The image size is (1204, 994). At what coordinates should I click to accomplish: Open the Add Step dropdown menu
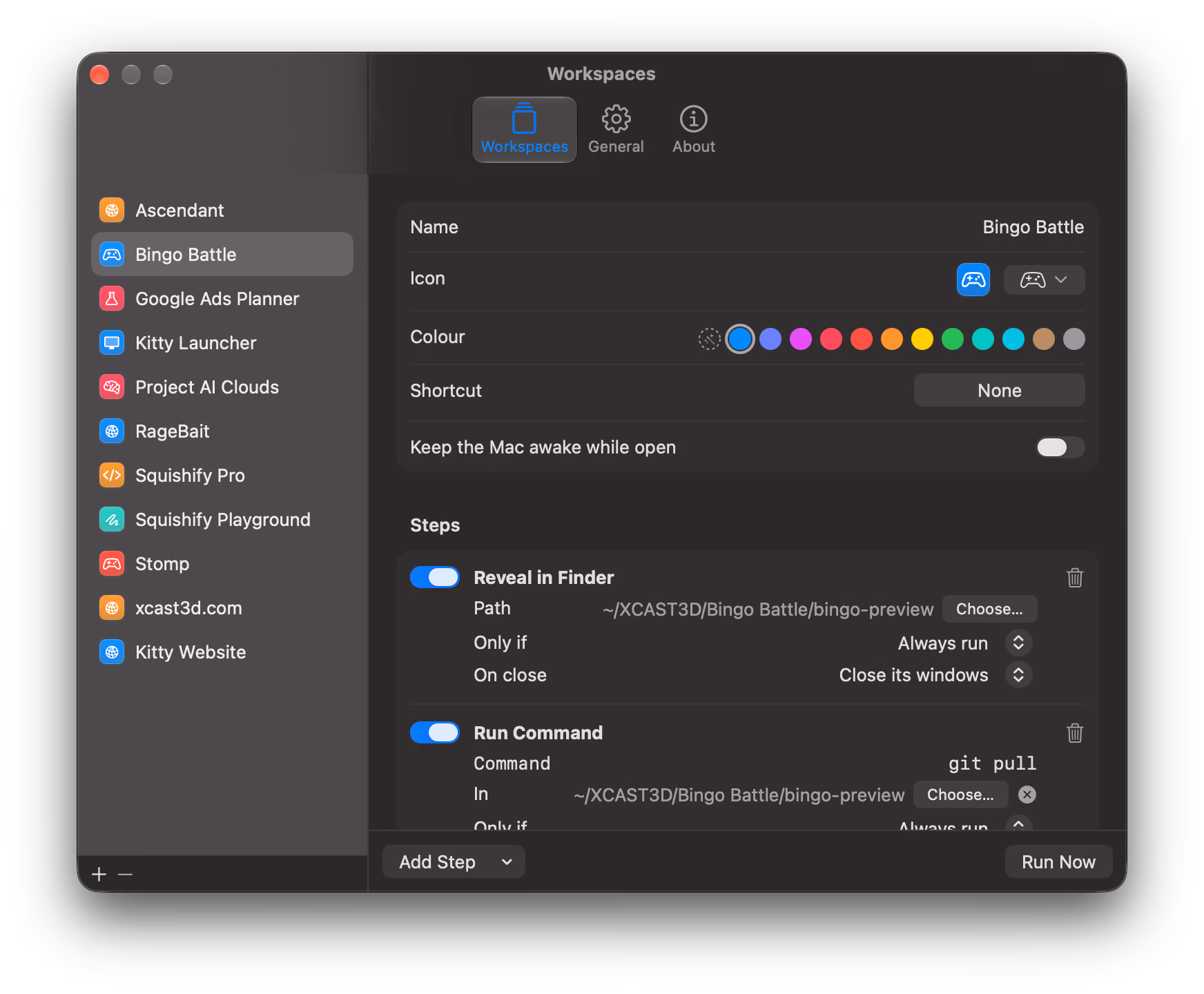(454, 862)
